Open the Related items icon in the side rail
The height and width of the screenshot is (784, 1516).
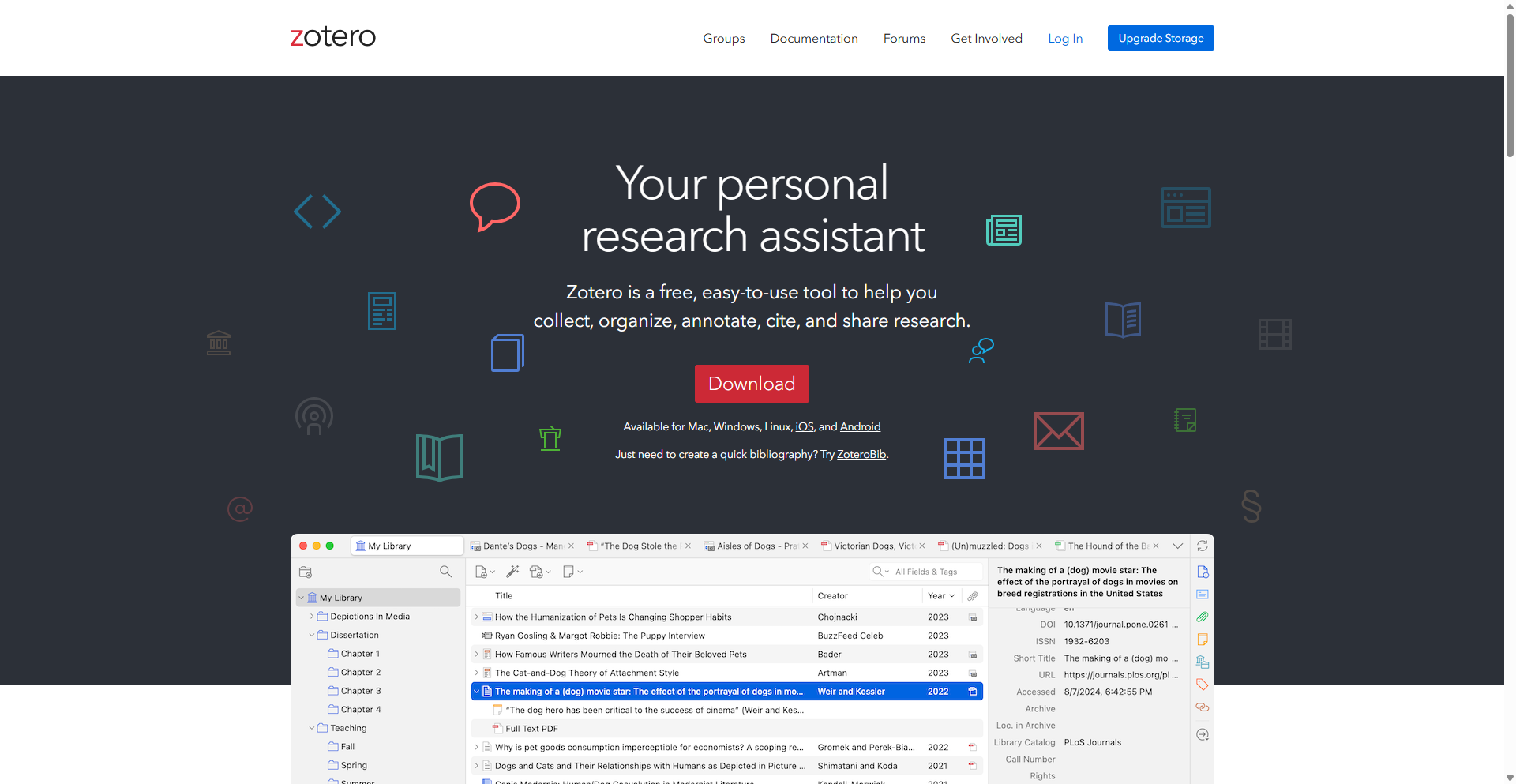[1203, 707]
